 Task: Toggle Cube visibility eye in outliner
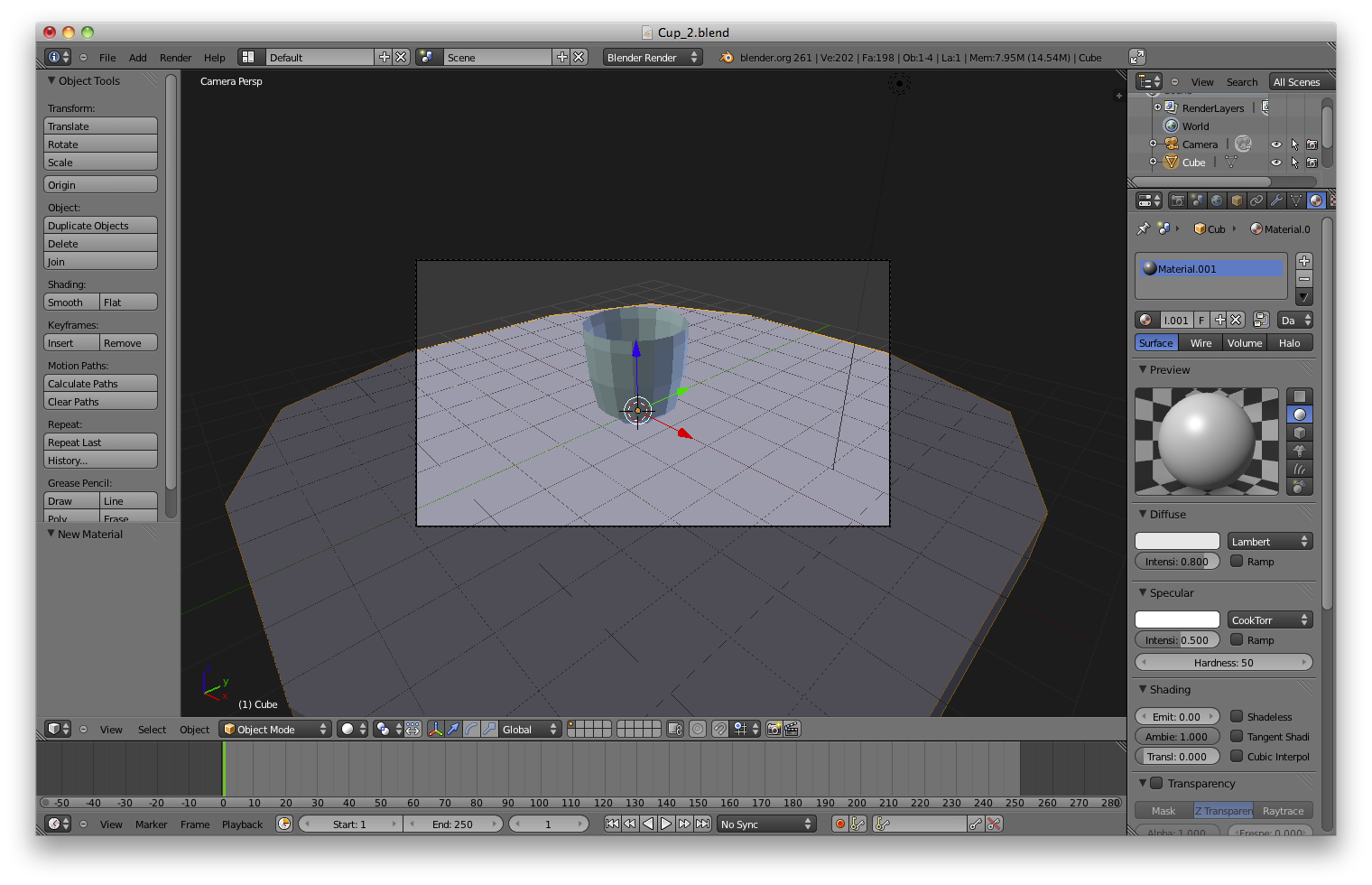(x=1276, y=163)
